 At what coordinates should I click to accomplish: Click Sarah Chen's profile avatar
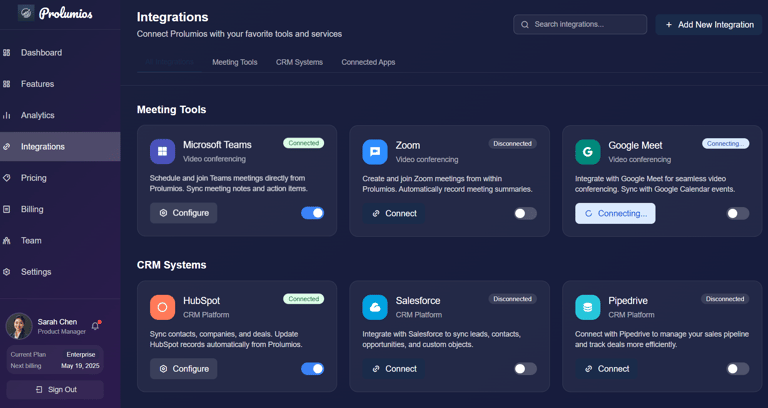19,326
